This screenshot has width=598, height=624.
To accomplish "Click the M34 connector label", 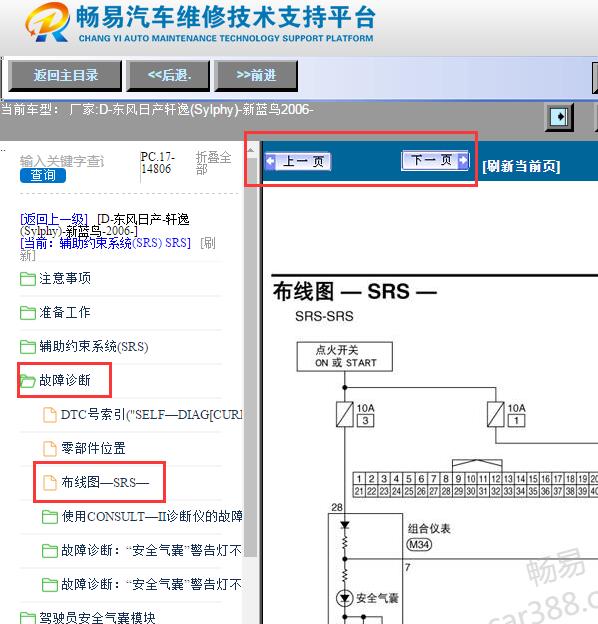I will click(x=419, y=544).
